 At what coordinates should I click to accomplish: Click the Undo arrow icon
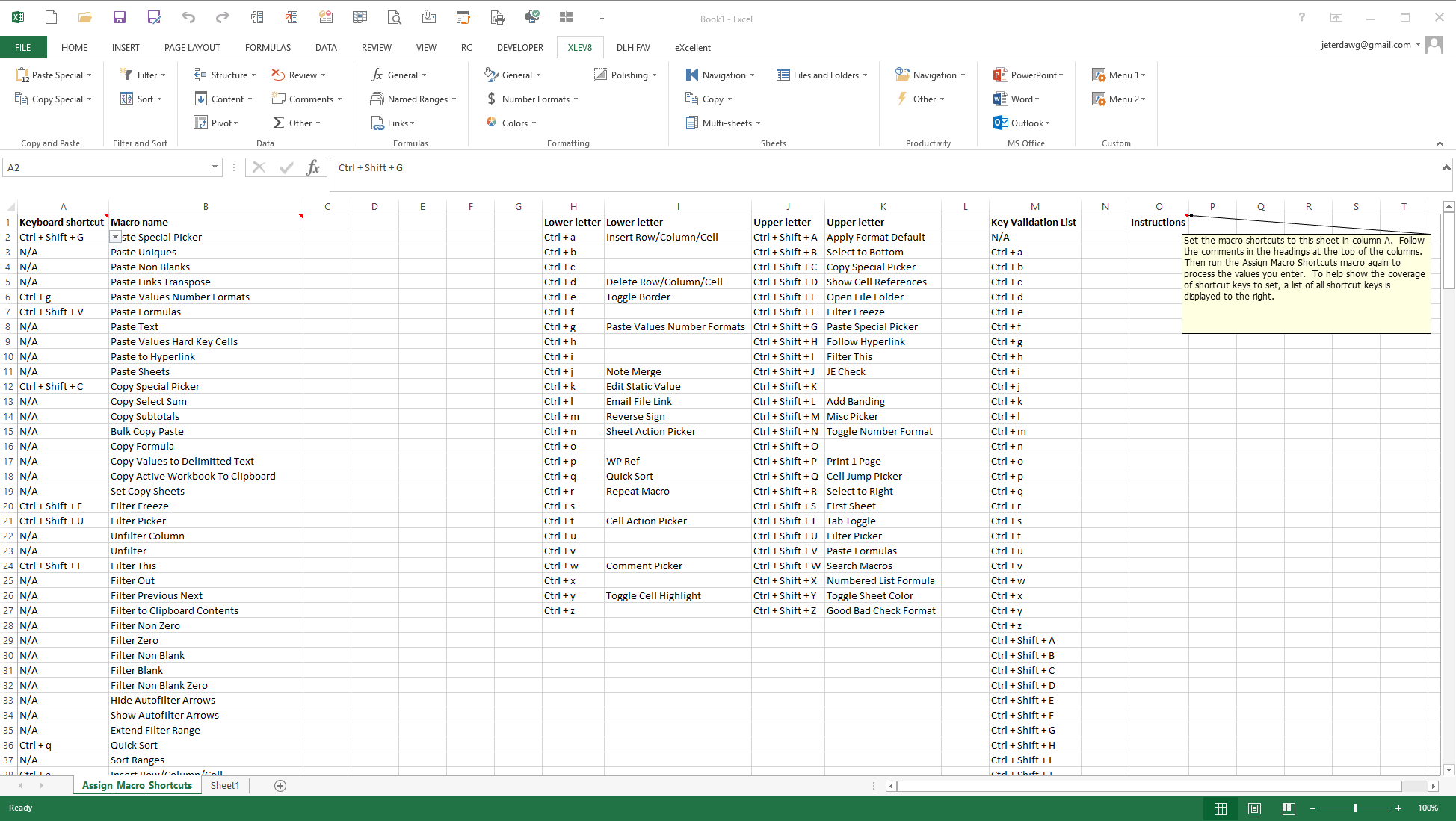click(188, 17)
